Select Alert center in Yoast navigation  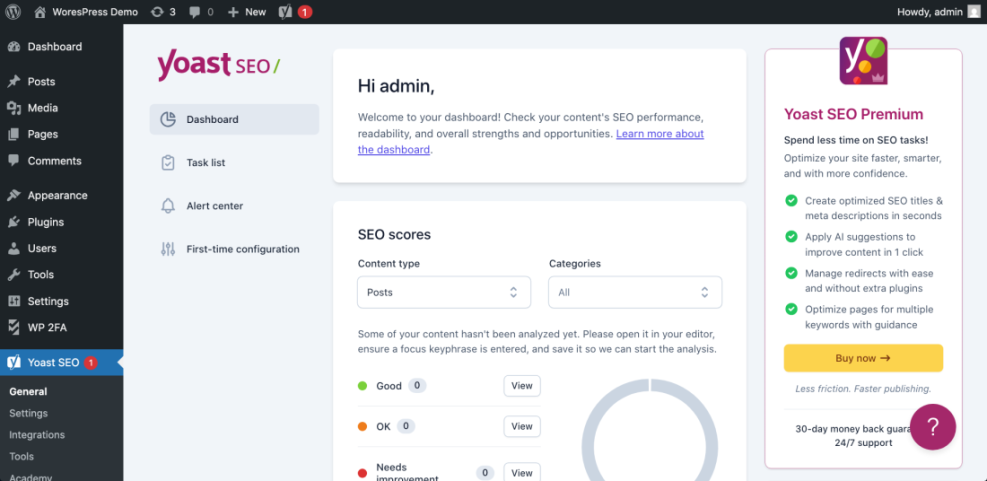pyautogui.click(x=234, y=206)
